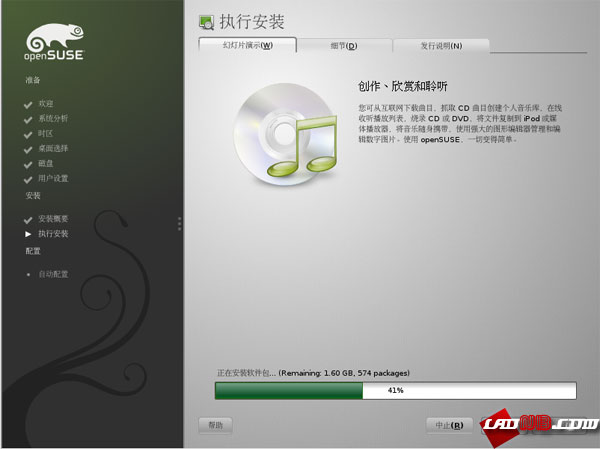600x449 pixels.
Task: Select the current 执行安装 sidebar step
Action: point(53,233)
